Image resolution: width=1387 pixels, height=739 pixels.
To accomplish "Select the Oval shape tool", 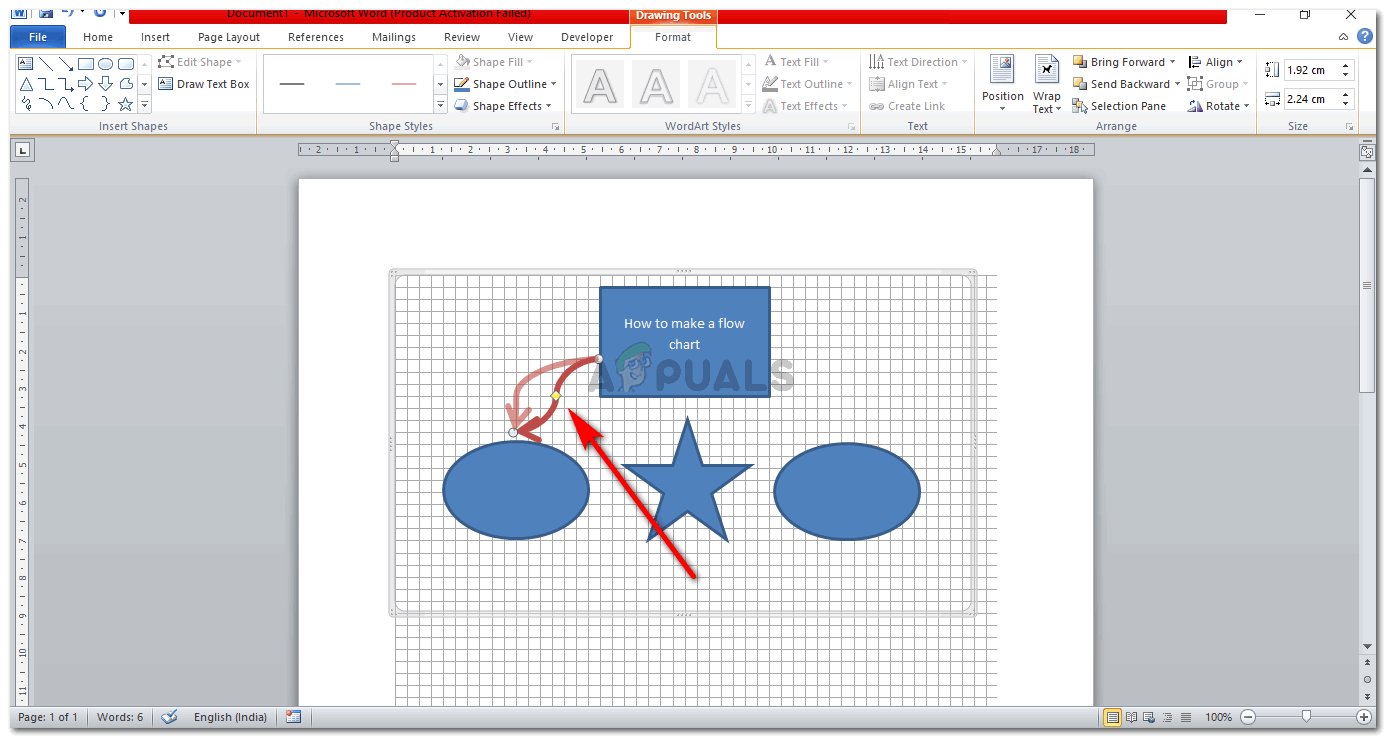I will (106, 64).
